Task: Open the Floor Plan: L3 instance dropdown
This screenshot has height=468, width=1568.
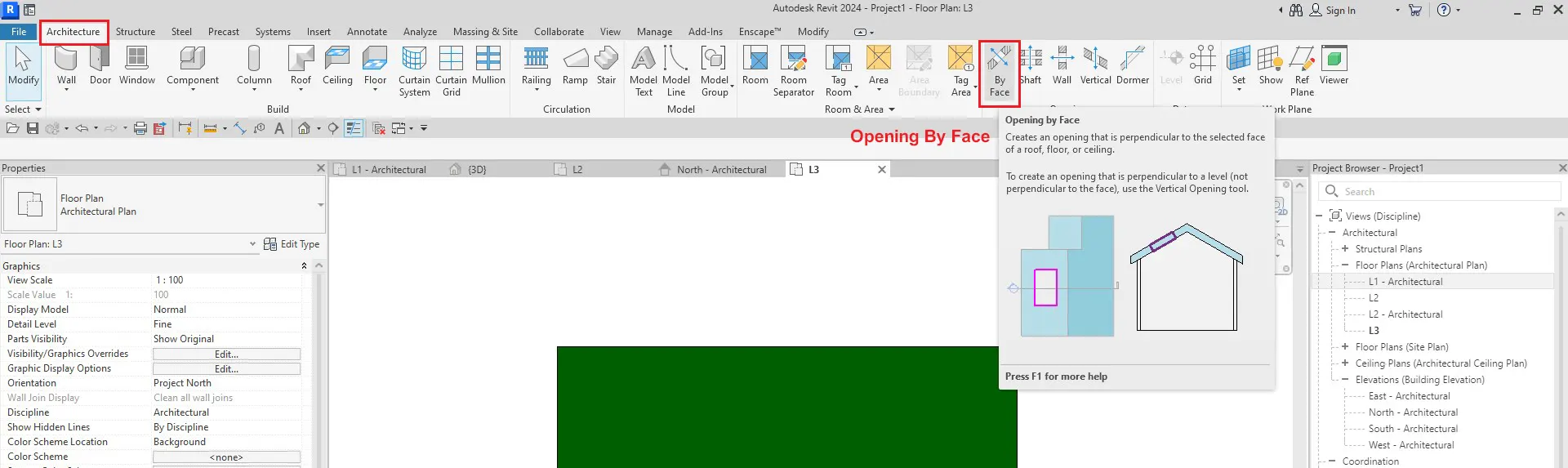Action: [x=252, y=244]
